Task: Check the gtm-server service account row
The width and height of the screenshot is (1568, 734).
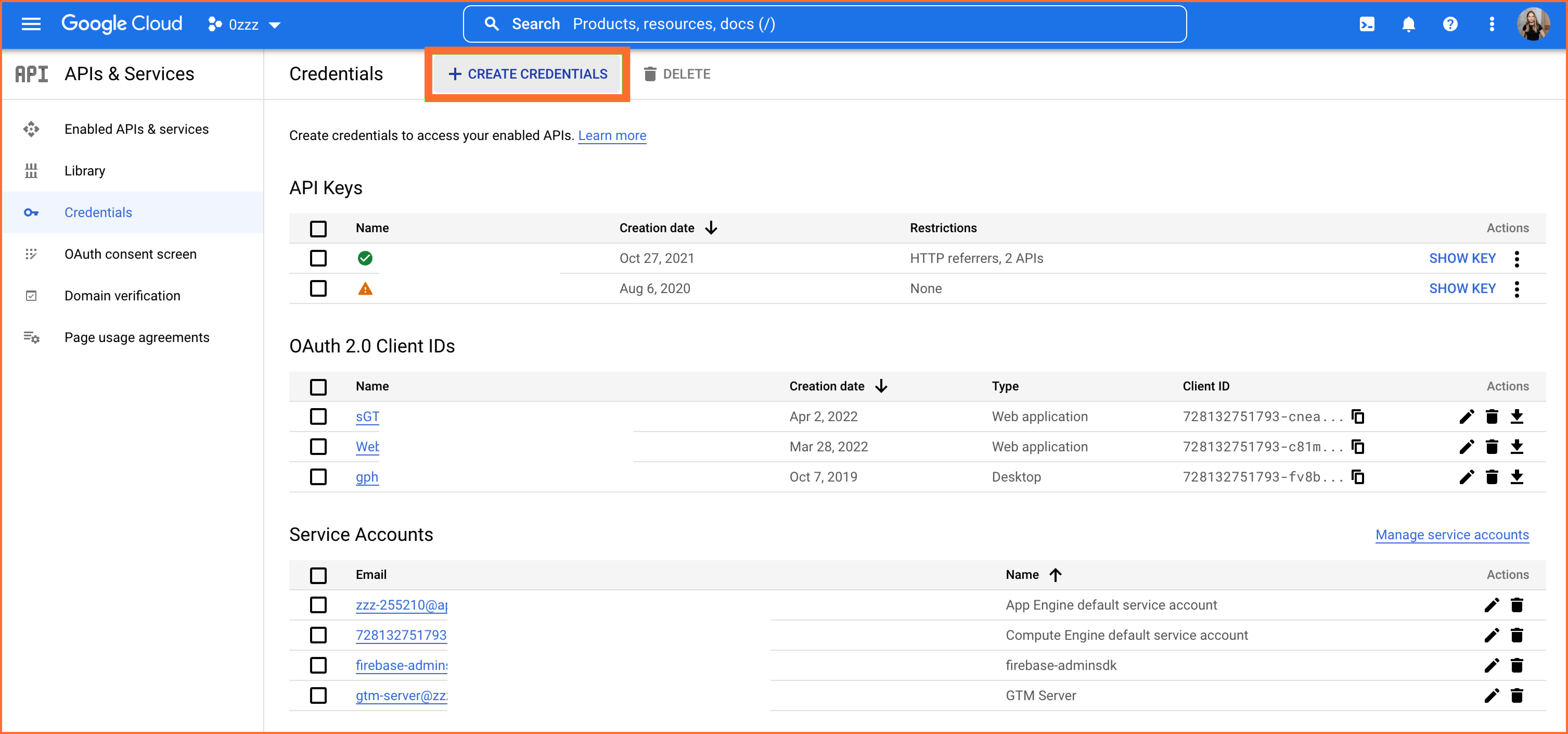Action: (x=318, y=696)
